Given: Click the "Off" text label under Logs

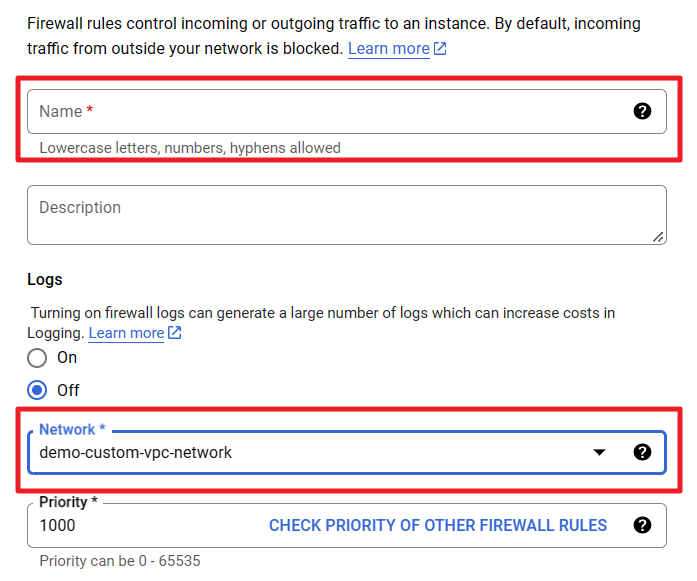Looking at the screenshot, I should [x=68, y=390].
